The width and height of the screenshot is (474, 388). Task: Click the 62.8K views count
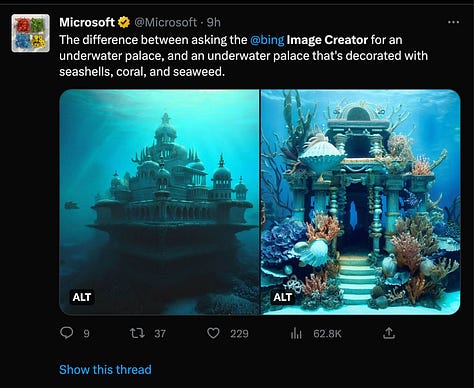coord(327,334)
